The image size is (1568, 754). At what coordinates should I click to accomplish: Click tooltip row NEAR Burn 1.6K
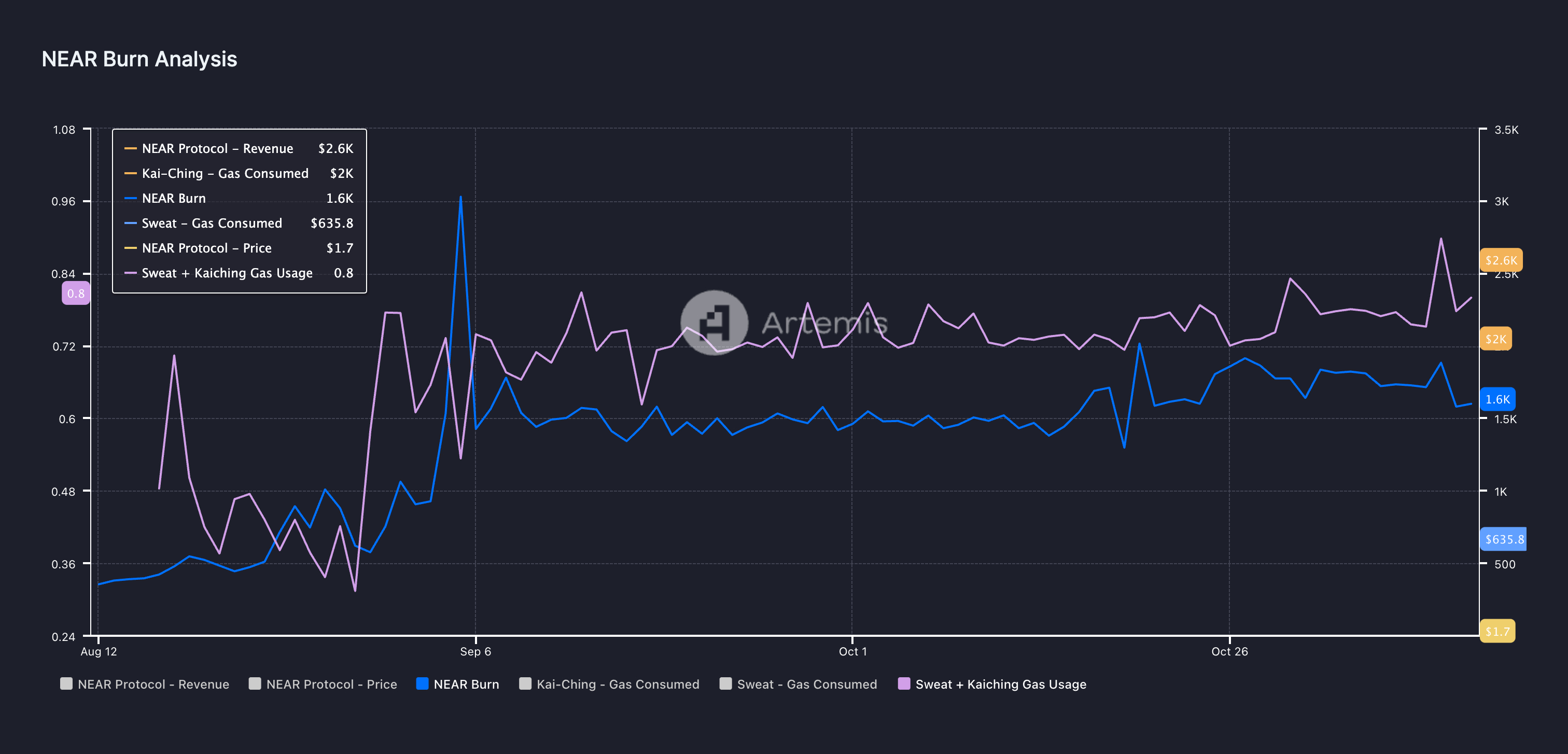[239, 199]
